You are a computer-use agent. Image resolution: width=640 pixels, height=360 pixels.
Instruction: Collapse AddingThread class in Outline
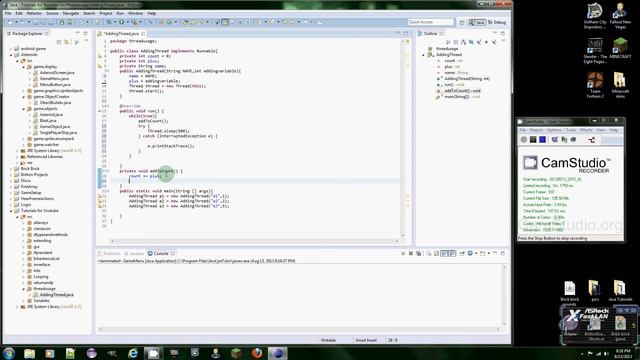click(x=424, y=55)
